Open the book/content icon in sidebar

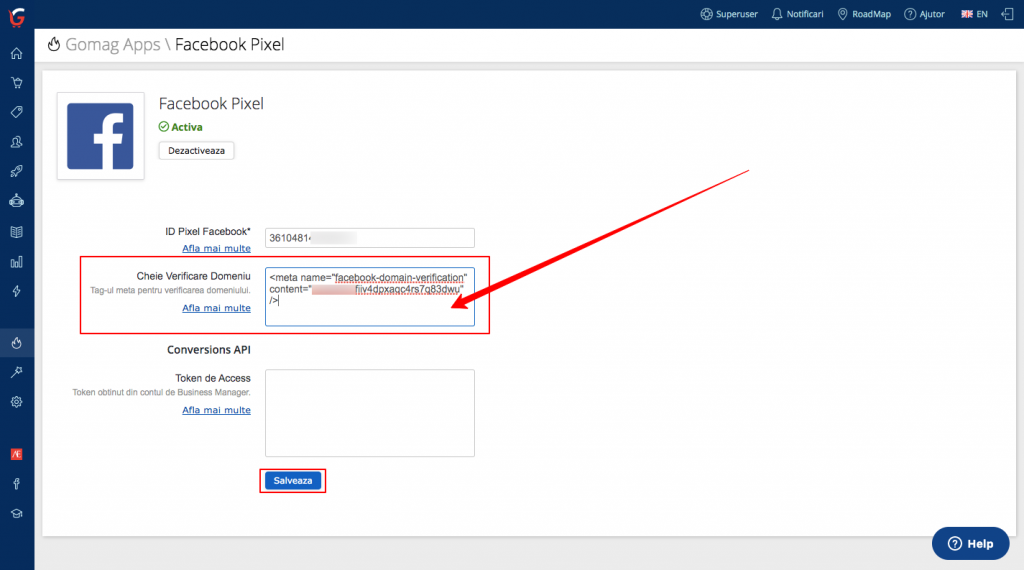pyautogui.click(x=17, y=232)
